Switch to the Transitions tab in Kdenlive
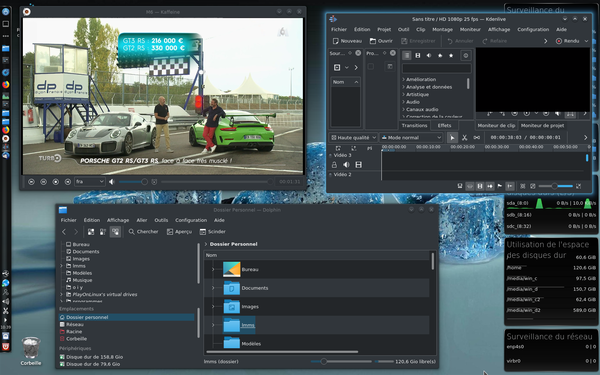 click(414, 126)
